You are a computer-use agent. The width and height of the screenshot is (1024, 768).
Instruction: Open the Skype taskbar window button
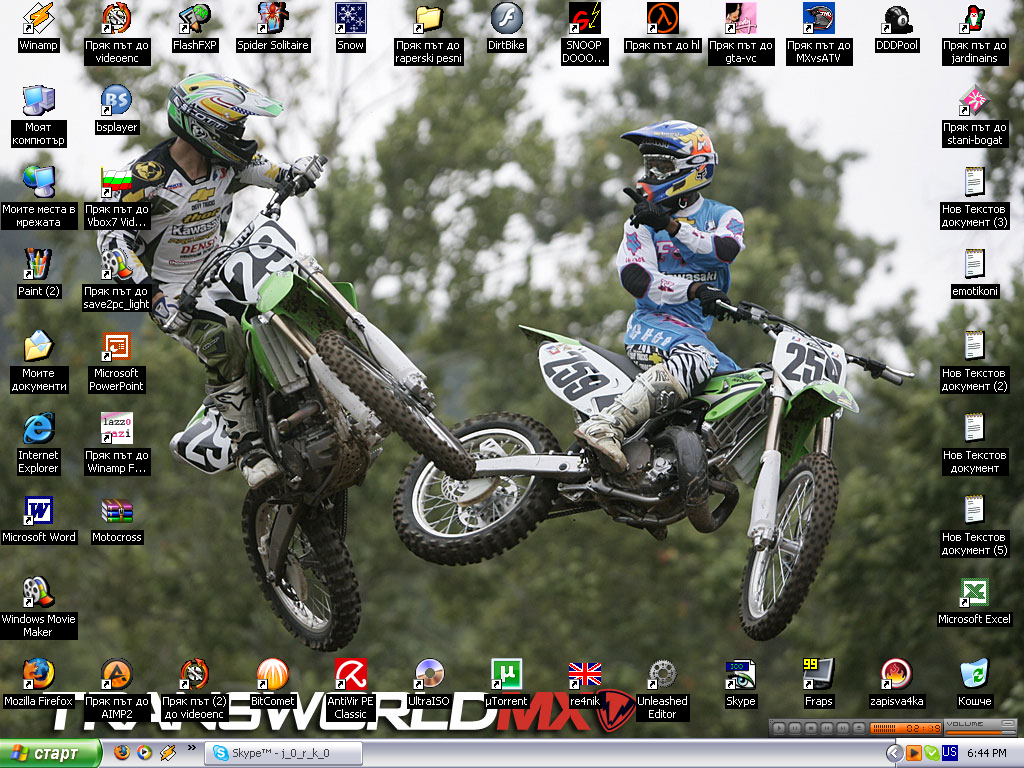(x=283, y=753)
